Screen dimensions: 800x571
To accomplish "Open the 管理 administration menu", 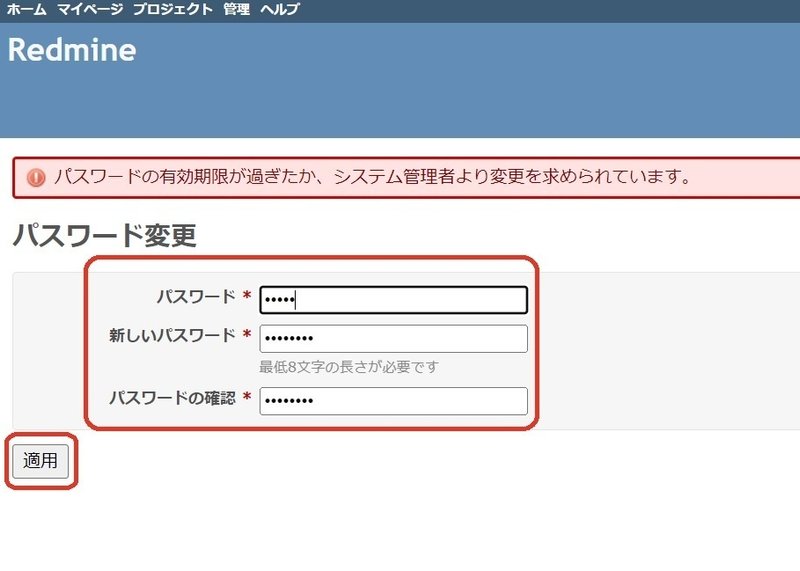I will click(236, 9).
